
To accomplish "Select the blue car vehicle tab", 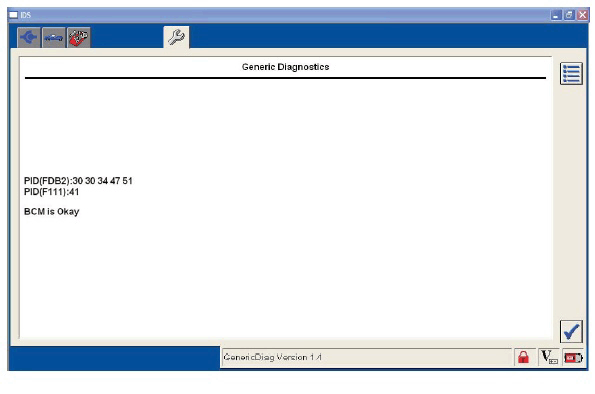I will point(54,37).
